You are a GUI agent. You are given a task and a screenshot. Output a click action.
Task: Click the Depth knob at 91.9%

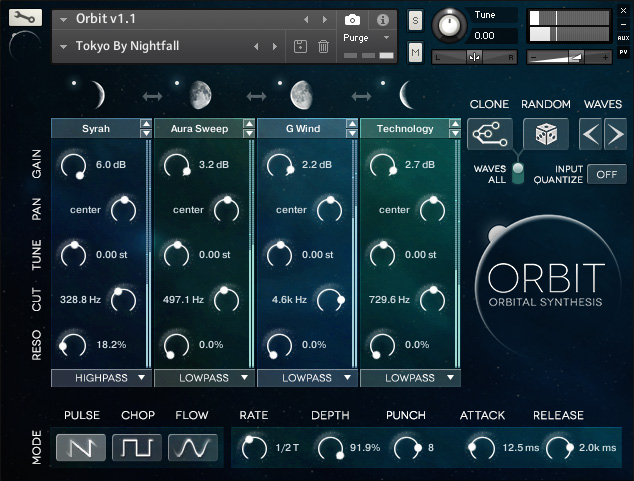331,447
